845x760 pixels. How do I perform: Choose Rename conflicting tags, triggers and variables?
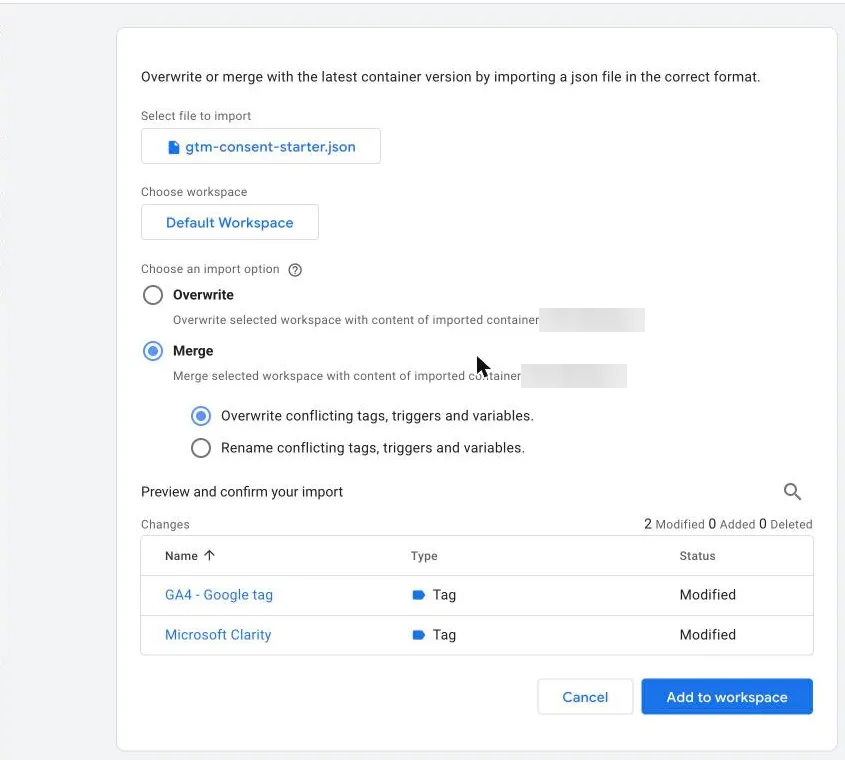coord(201,447)
